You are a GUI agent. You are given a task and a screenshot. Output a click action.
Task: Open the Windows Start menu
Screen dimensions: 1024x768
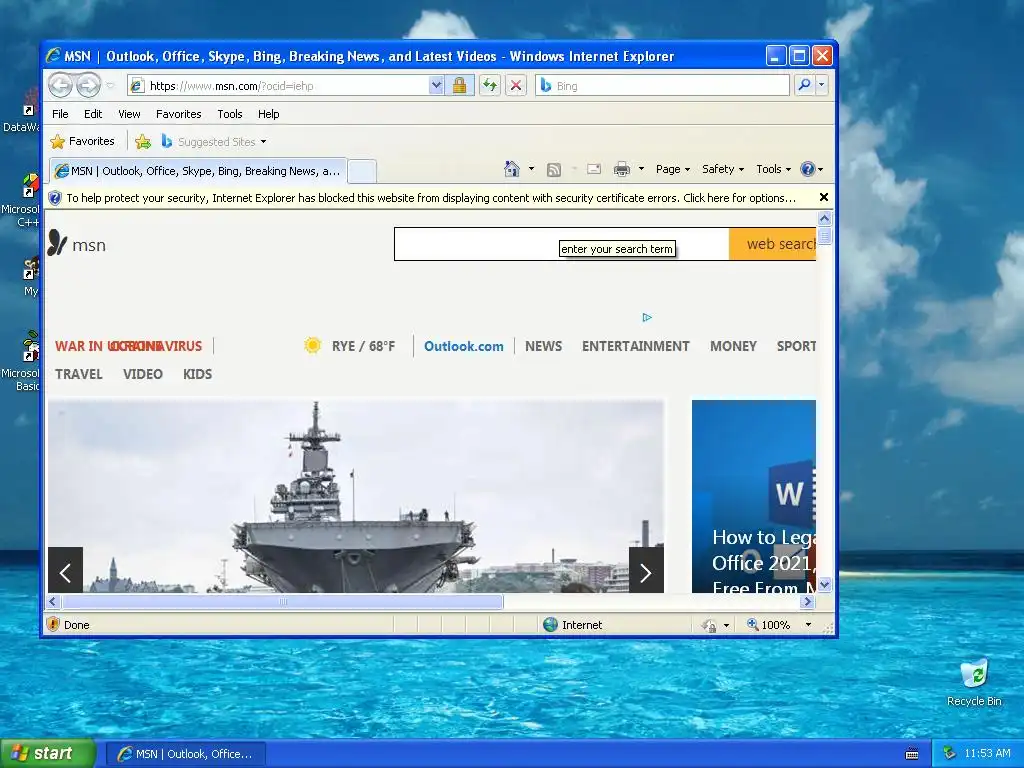(47, 754)
